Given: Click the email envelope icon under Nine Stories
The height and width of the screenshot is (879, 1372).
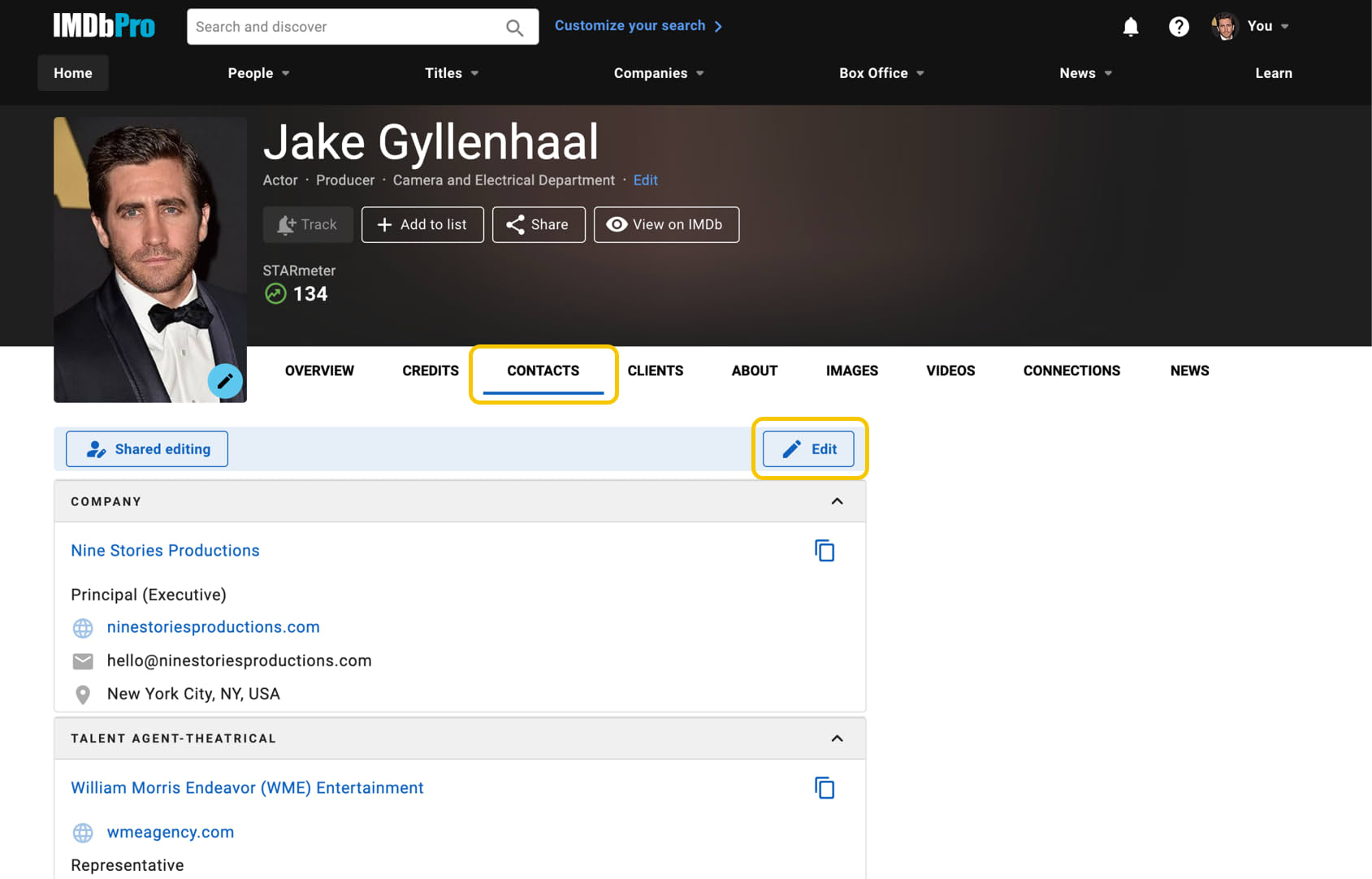Looking at the screenshot, I should pos(82,660).
